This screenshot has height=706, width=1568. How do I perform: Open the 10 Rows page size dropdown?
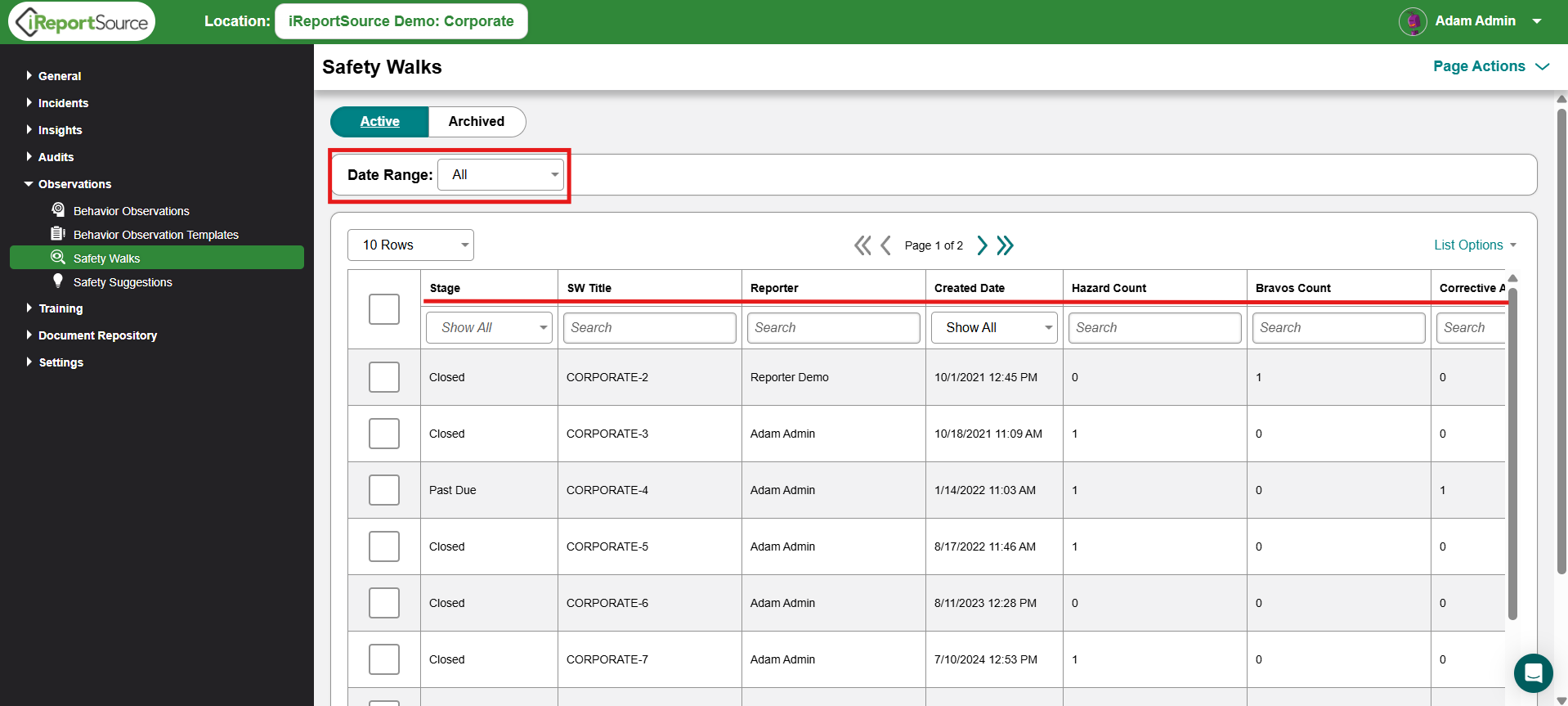coord(410,245)
